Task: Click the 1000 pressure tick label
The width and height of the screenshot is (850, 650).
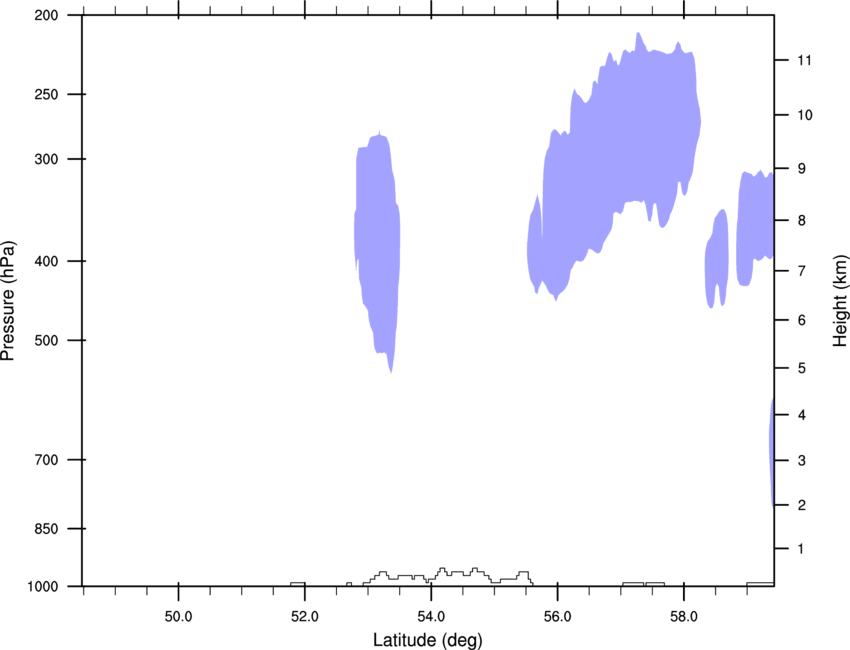Action: [x=43, y=587]
